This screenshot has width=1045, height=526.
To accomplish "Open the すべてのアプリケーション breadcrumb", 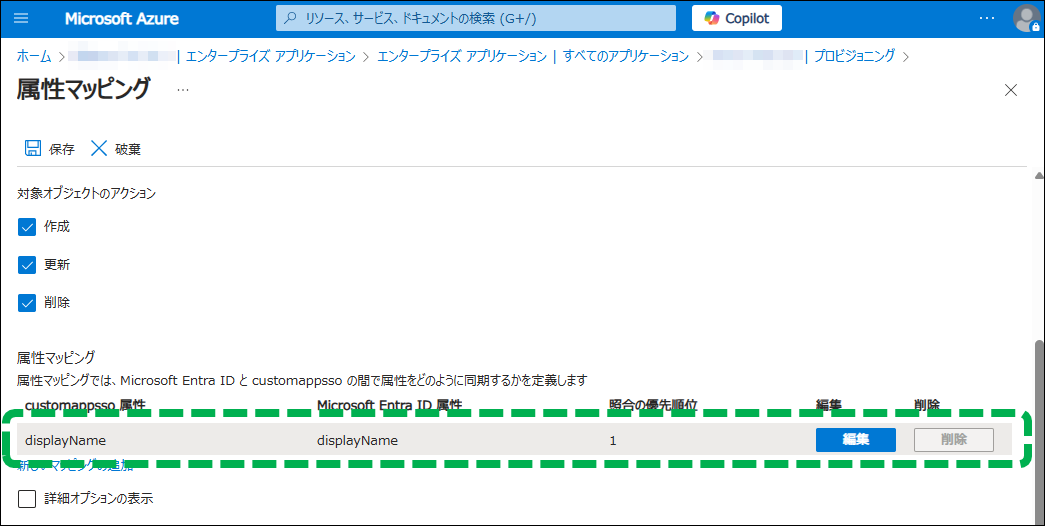I will [x=626, y=56].
